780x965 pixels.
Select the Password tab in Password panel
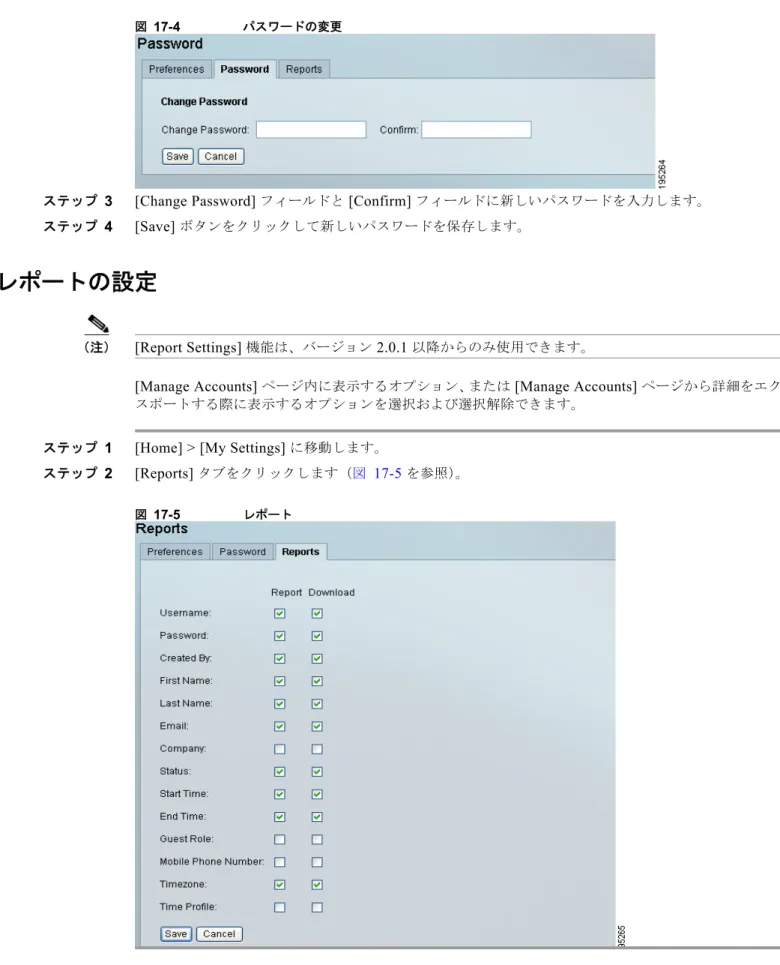click(x=244, y=69)
